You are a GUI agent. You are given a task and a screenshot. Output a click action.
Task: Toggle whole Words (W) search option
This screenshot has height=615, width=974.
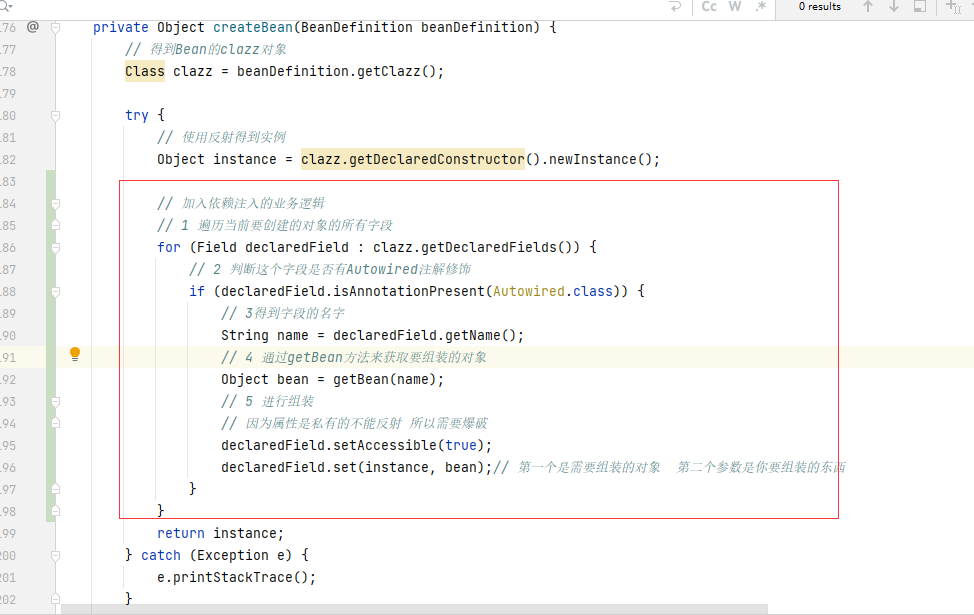pyautogui.click(x=735, y=7)
